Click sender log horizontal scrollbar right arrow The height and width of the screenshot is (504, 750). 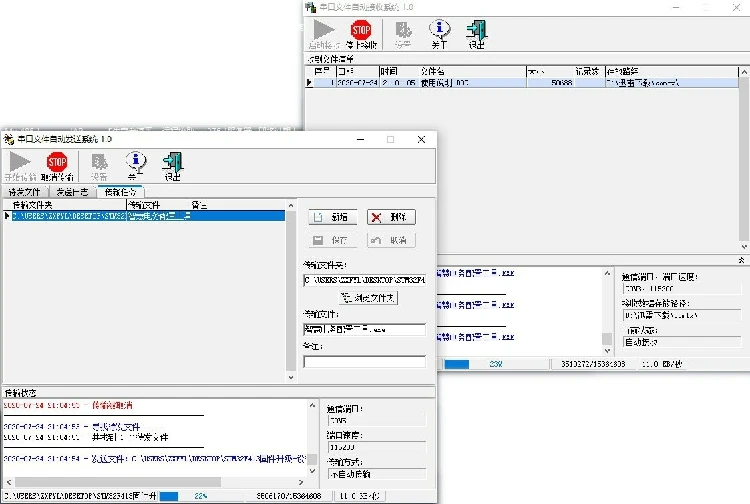(x=301, y=482)
